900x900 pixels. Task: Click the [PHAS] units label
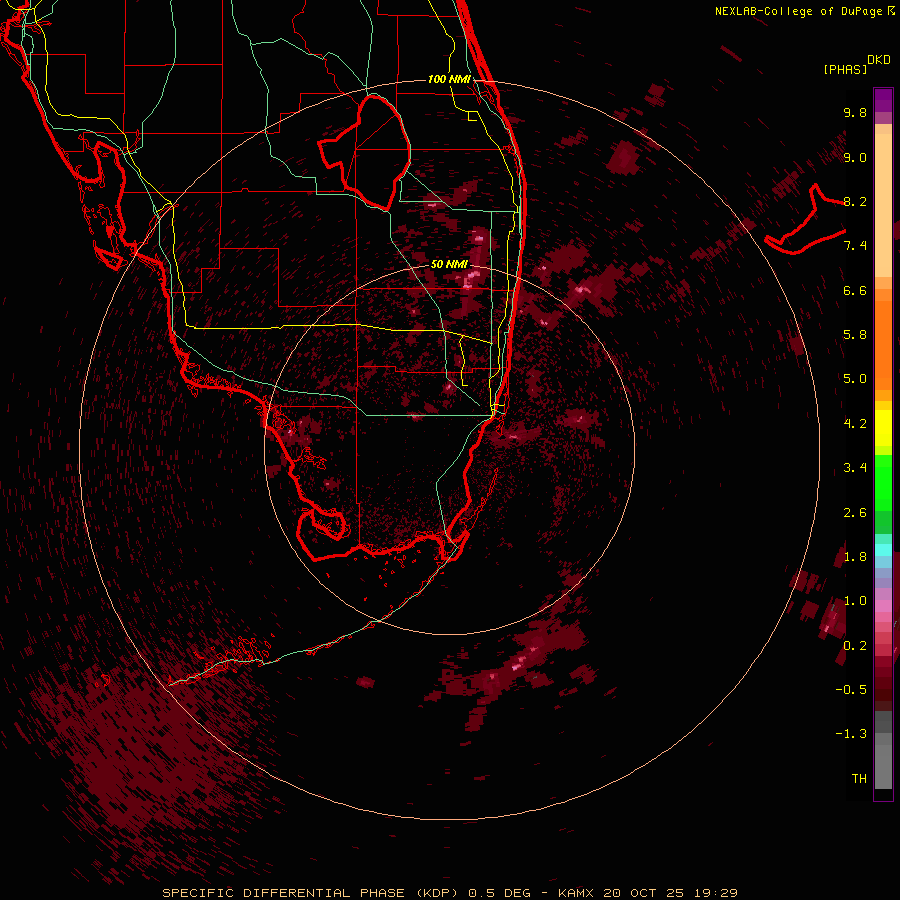pos(845,70)
